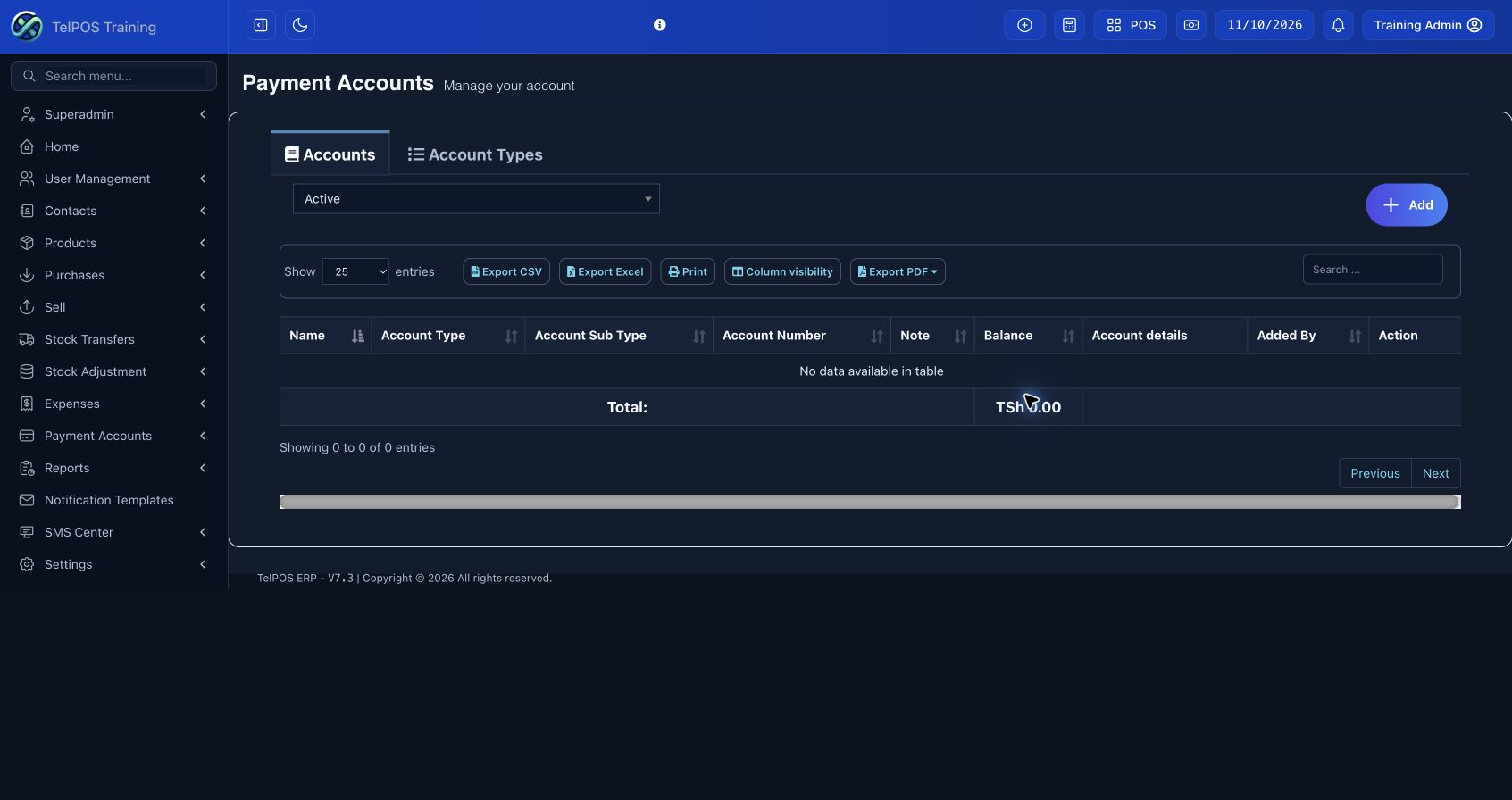Viewport: 1512px width, 800px height.
Task: Expand Superadmin sidebar menu
Action: point(113,114)
